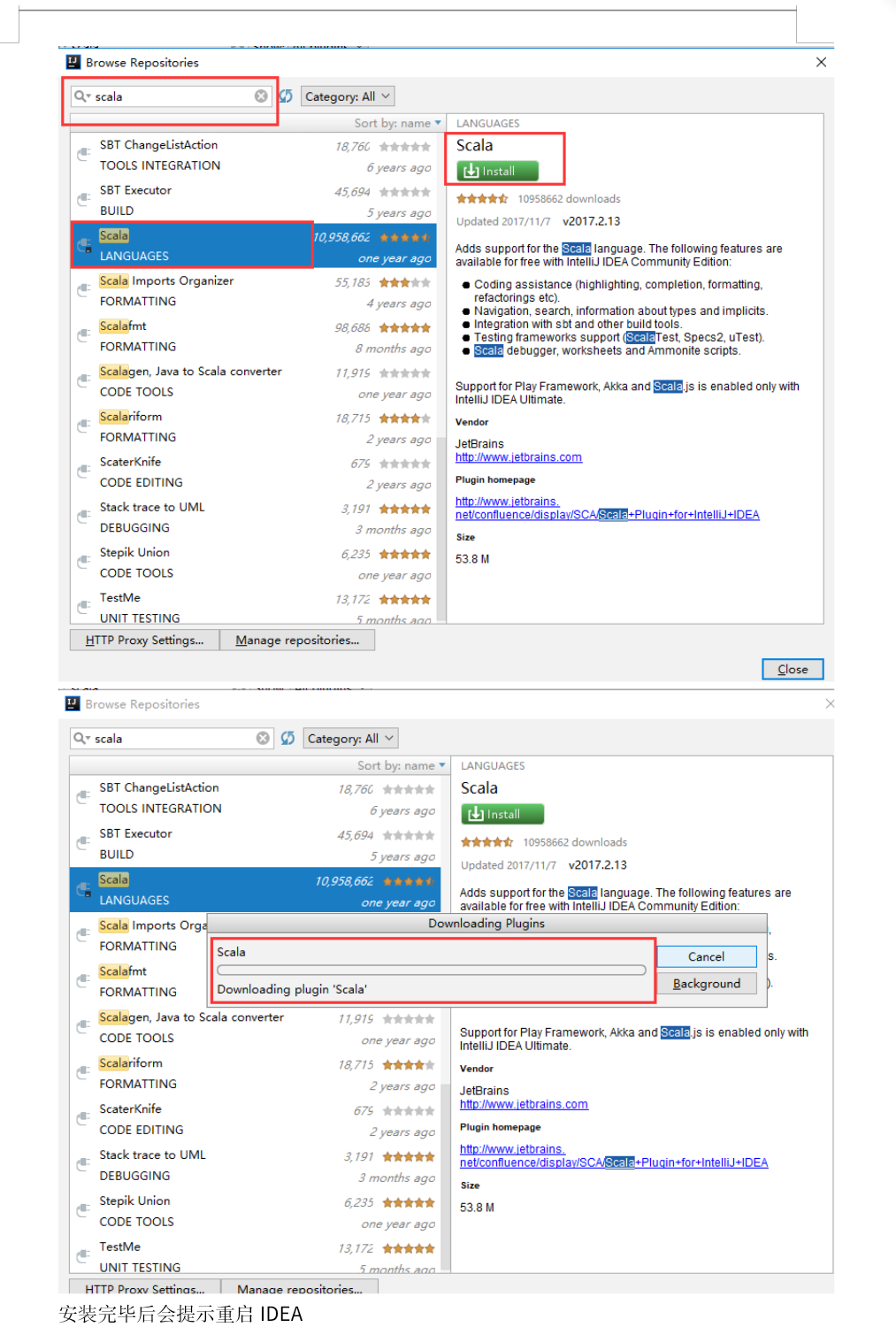The image size is (896, 1327).
Task: Click IntelliJ logo in upper Browse Repositories title
Action: tap(73, 62)
